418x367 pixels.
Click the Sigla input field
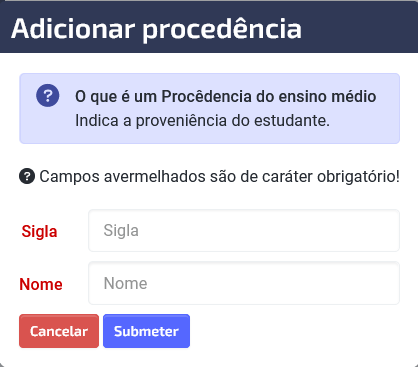pos(244,230)
